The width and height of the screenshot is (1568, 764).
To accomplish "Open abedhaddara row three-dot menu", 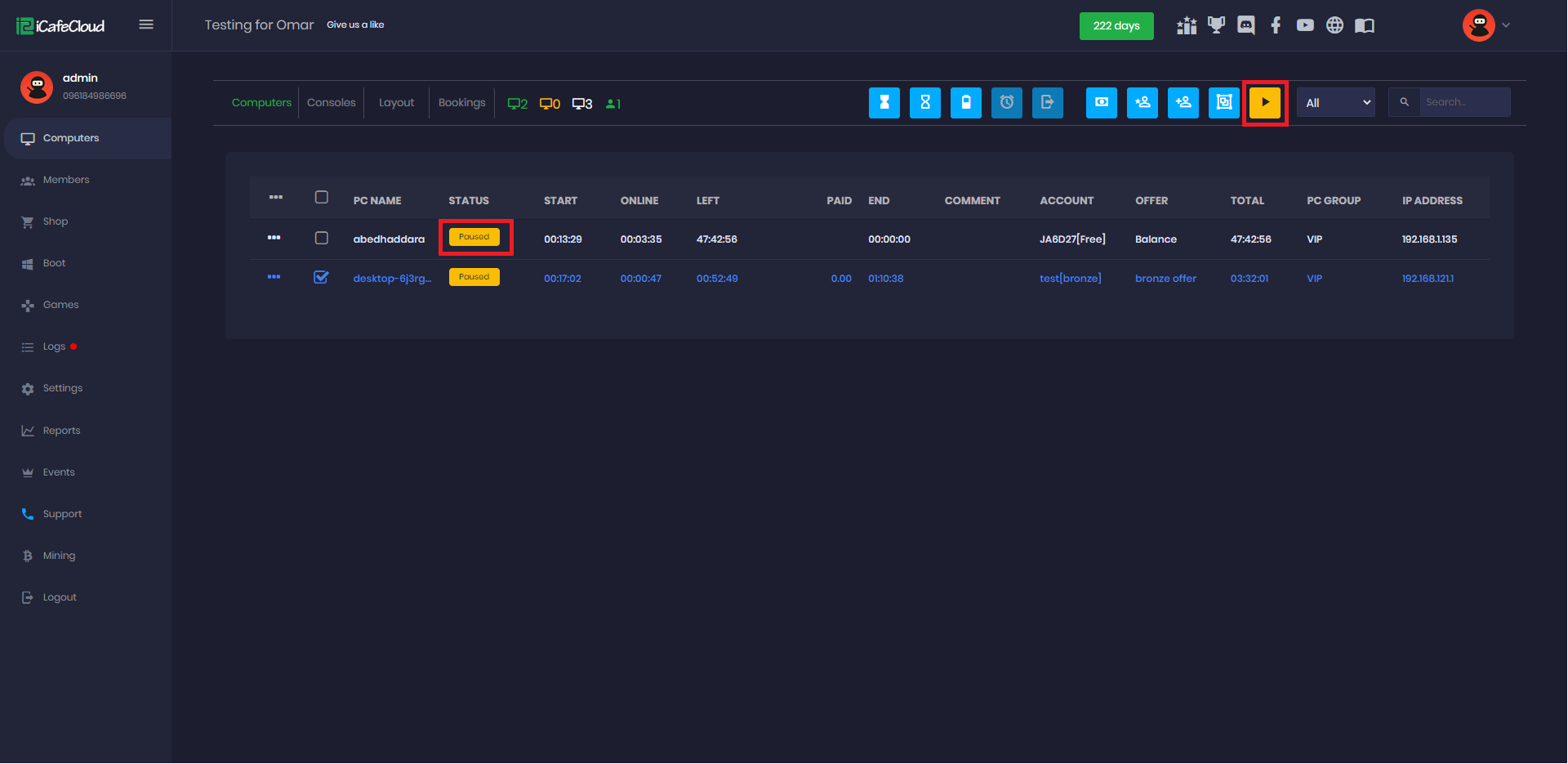I will tap(274, 238).
